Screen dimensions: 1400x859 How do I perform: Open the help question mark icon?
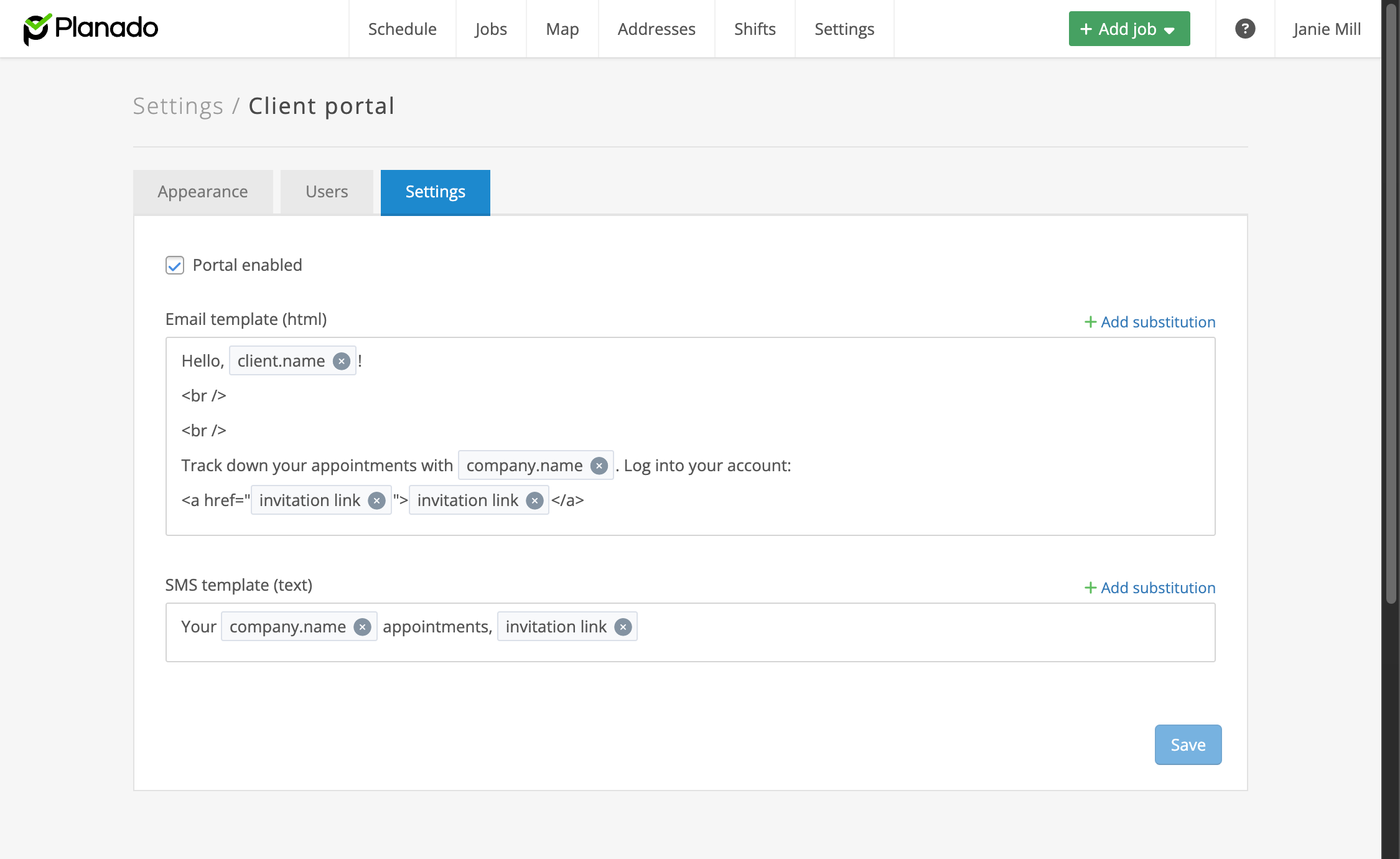1244,29
